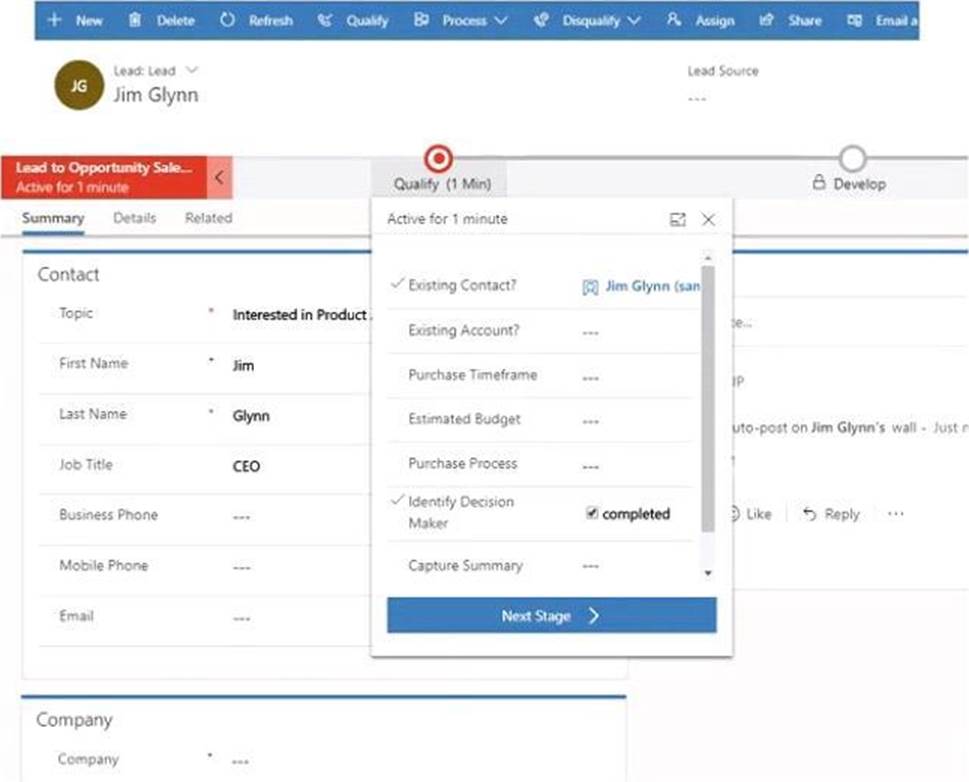
Task: Click the Develop stage circle
Action: [x=852, y=158]
